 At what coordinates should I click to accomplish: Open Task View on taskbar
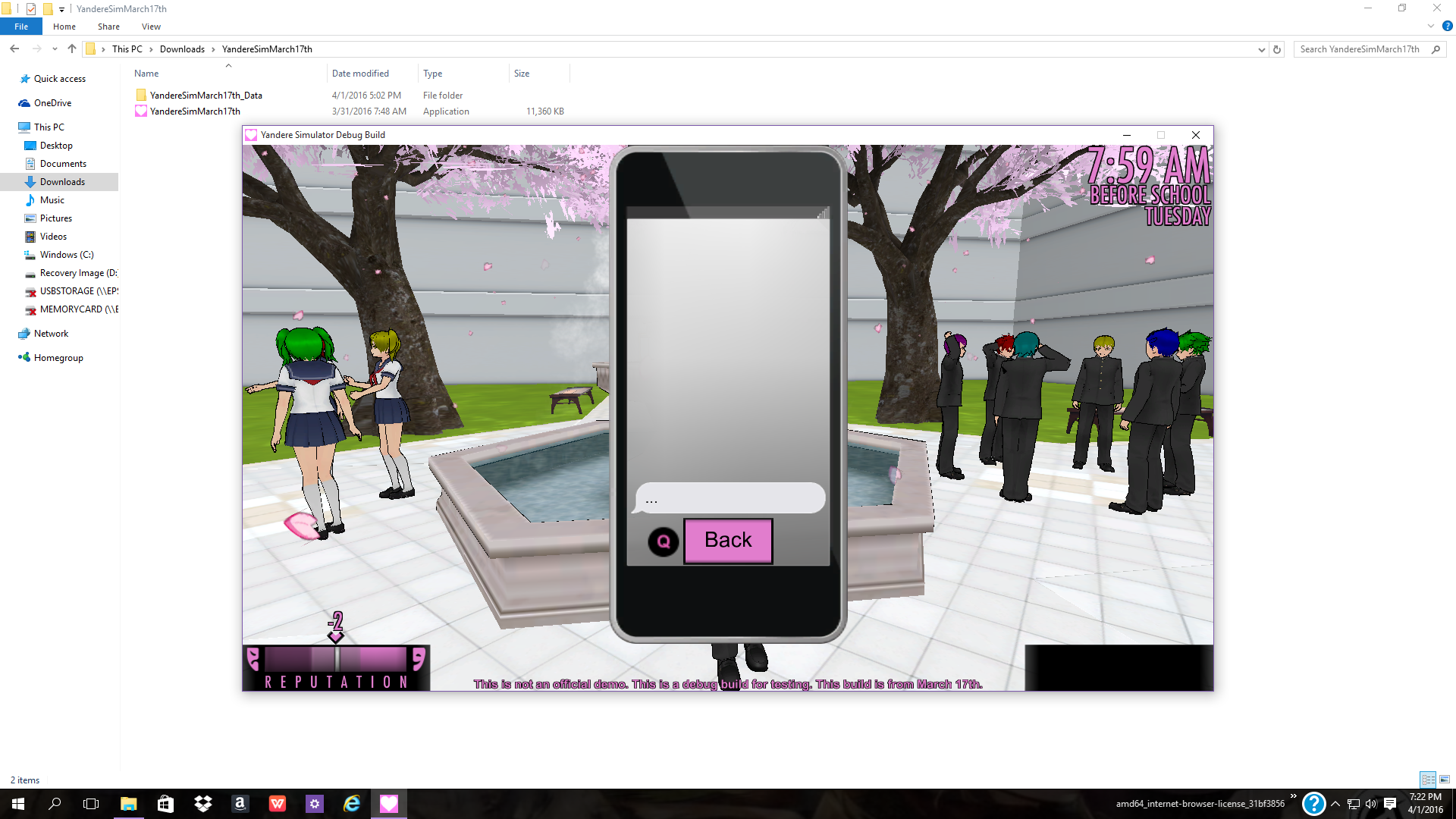click(91, 804)
